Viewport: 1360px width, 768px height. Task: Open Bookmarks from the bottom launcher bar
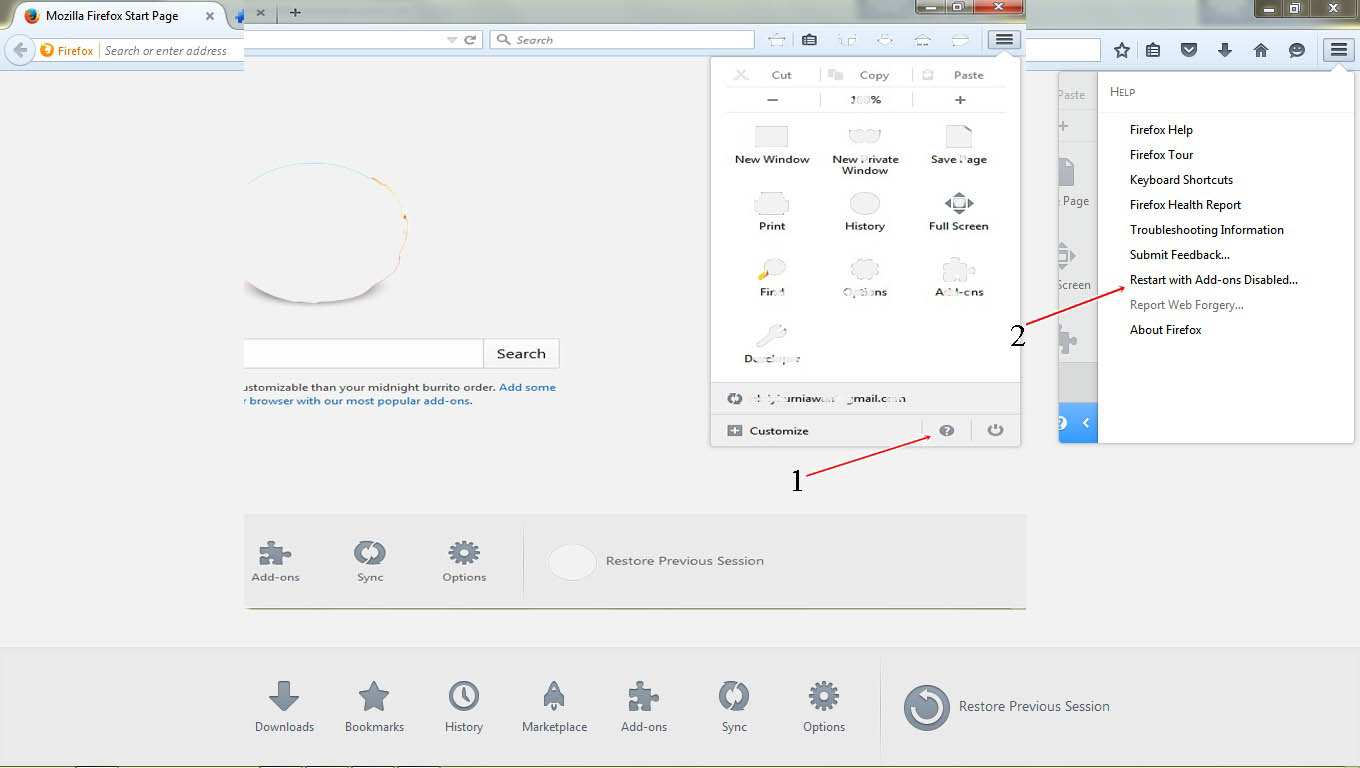coord(374,707)
